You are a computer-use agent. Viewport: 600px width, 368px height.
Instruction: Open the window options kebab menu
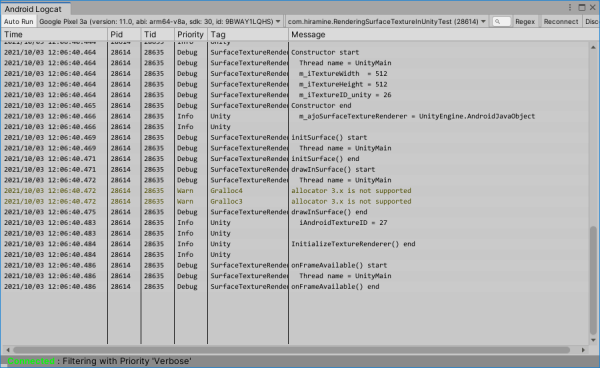point(570,8)
